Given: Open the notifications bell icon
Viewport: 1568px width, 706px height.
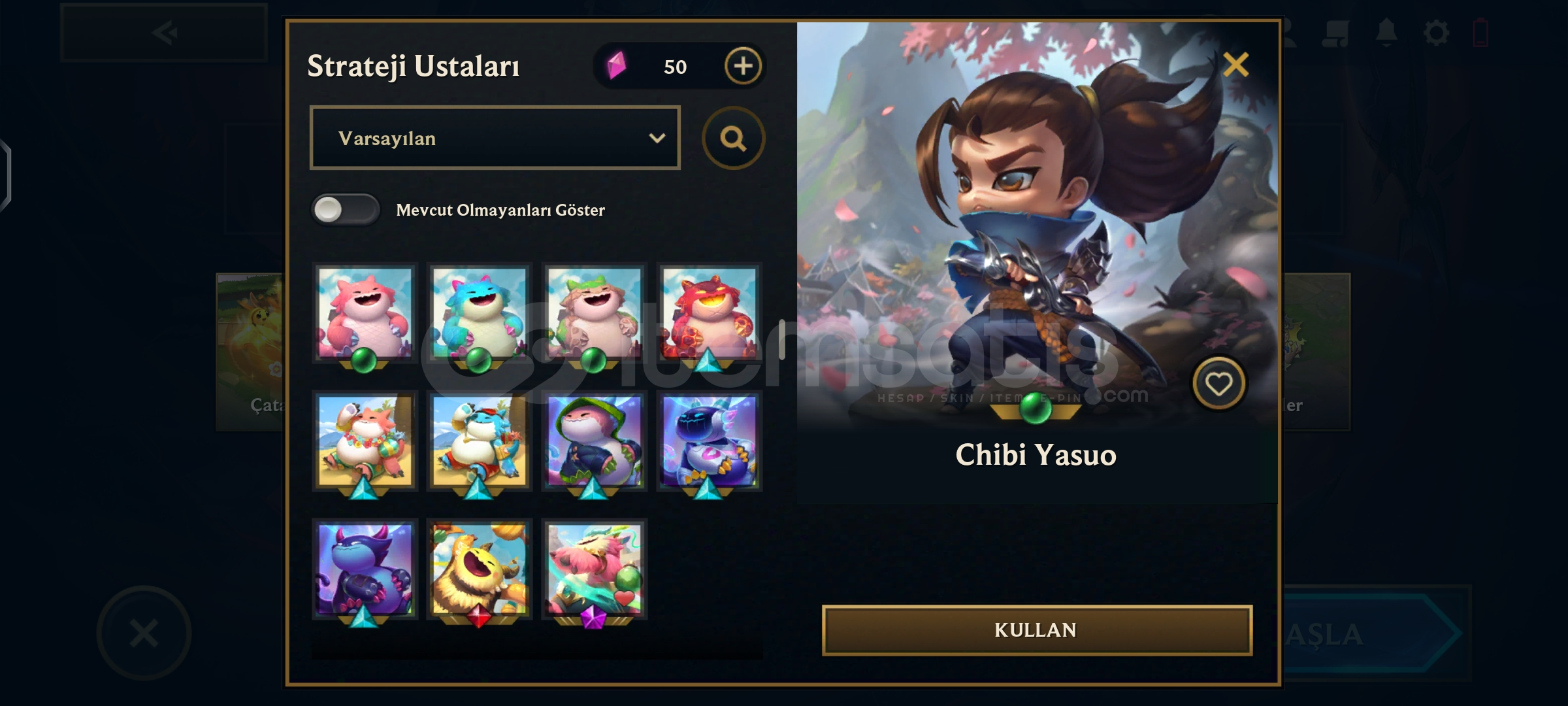Looking at the screenshot, I should tap(1386, 32).
